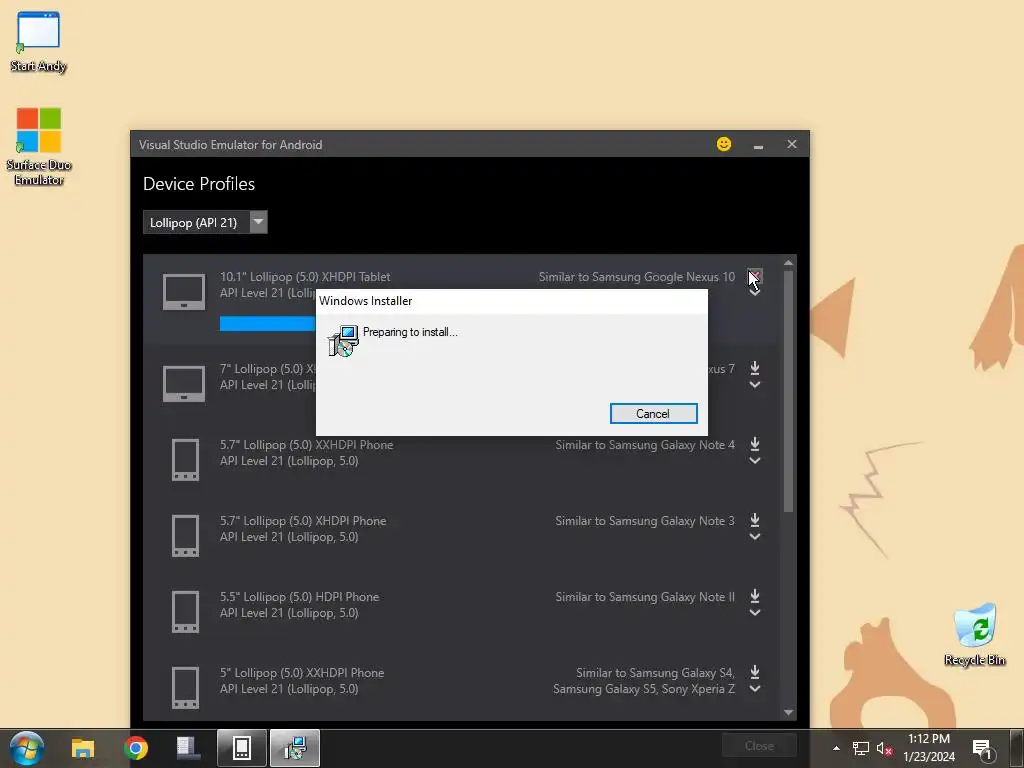Download the 7" Lollipop Nexus 7 profile
1024x768 pixels.
[755, 368]
